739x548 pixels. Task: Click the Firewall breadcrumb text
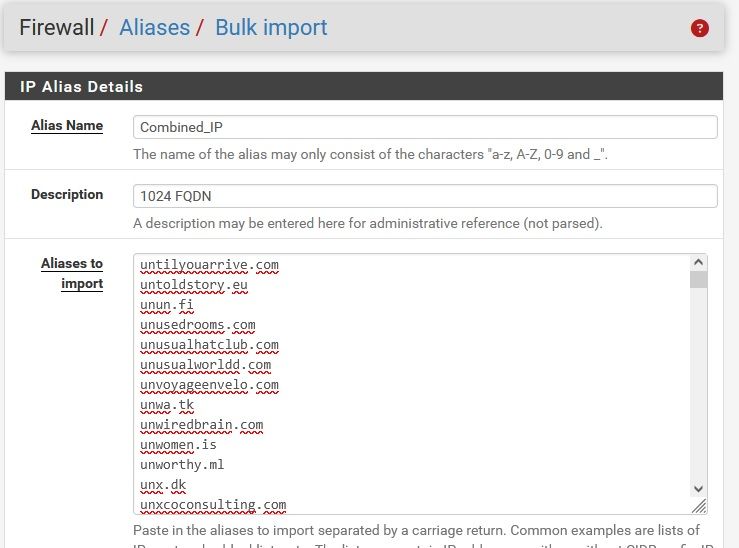click(58, 28)
